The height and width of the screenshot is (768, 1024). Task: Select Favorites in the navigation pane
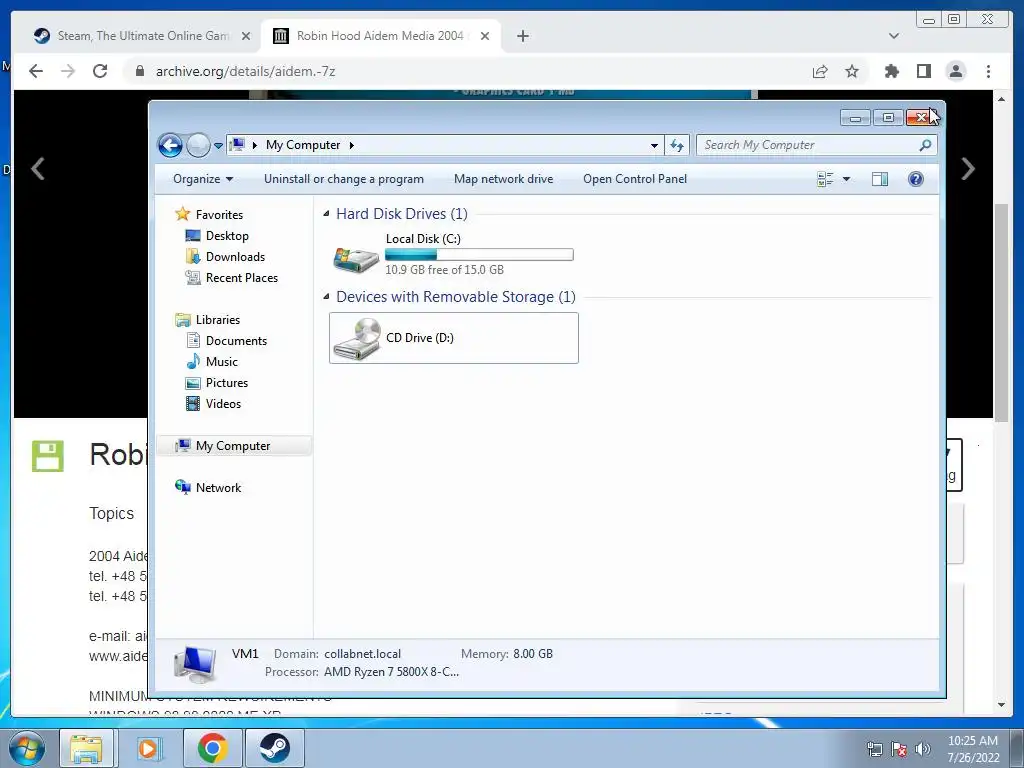[219, 215]
